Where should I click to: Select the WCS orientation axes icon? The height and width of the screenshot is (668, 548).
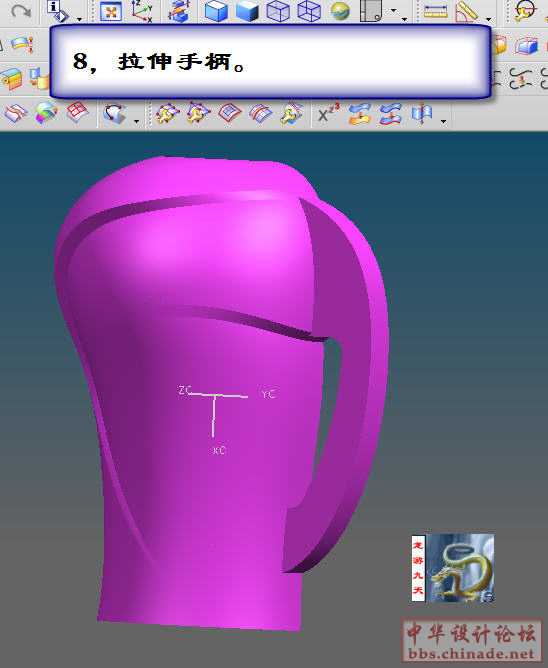(x=141, y=11)
